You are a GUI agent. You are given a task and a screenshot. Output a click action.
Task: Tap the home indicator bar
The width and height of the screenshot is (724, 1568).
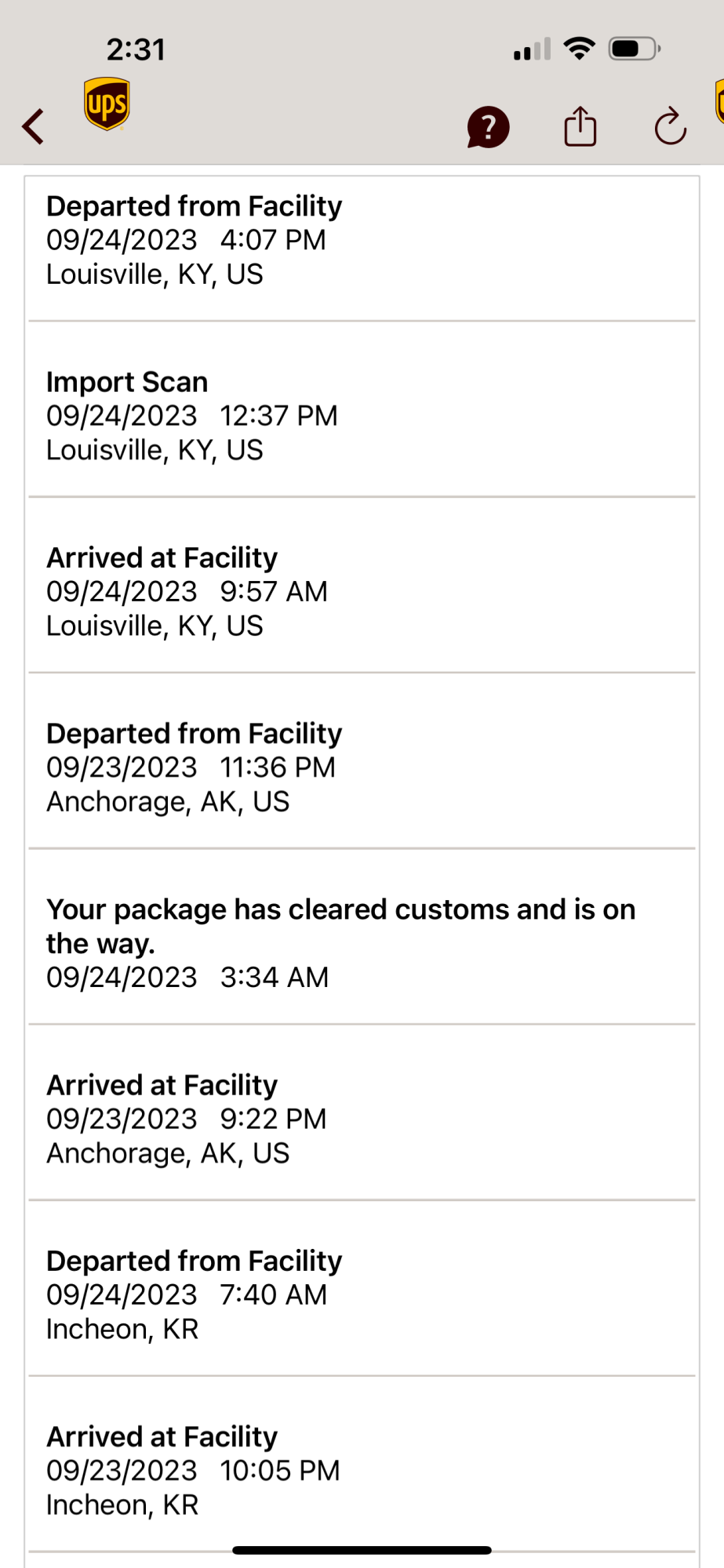click(362, 1550)
